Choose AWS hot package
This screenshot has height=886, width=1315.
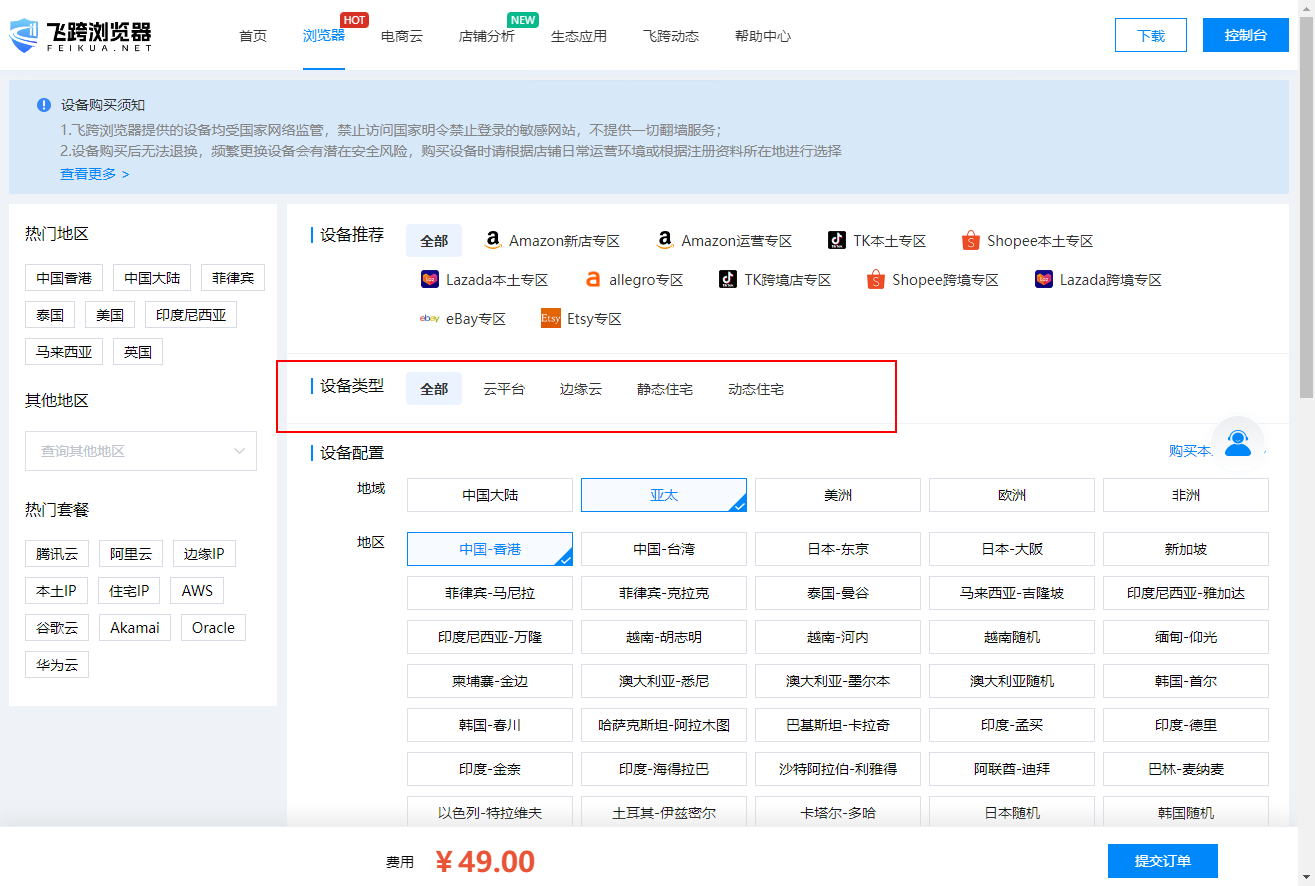[197, 591]
